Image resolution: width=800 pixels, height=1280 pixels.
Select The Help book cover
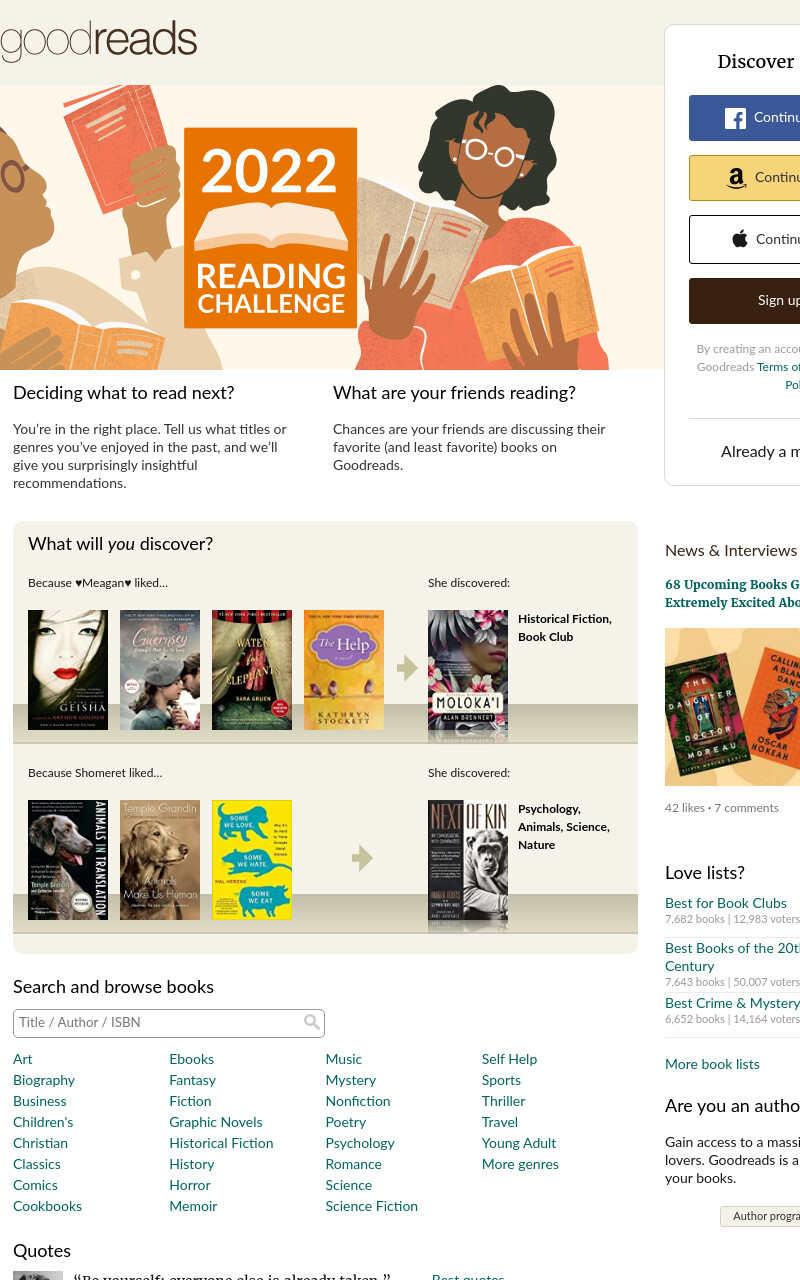[x=344, y=670]
